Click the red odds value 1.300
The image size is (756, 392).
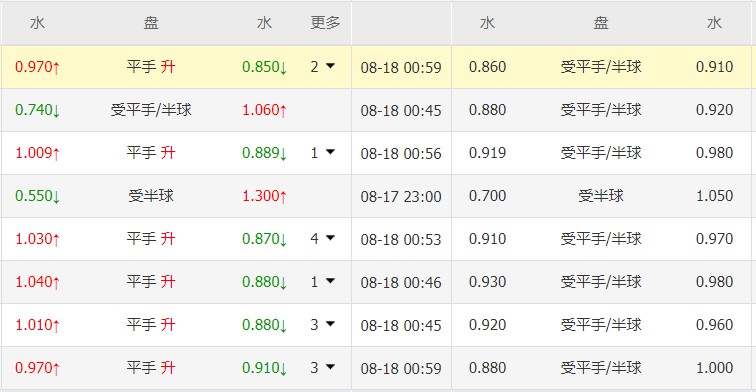[x=264, y=196]
